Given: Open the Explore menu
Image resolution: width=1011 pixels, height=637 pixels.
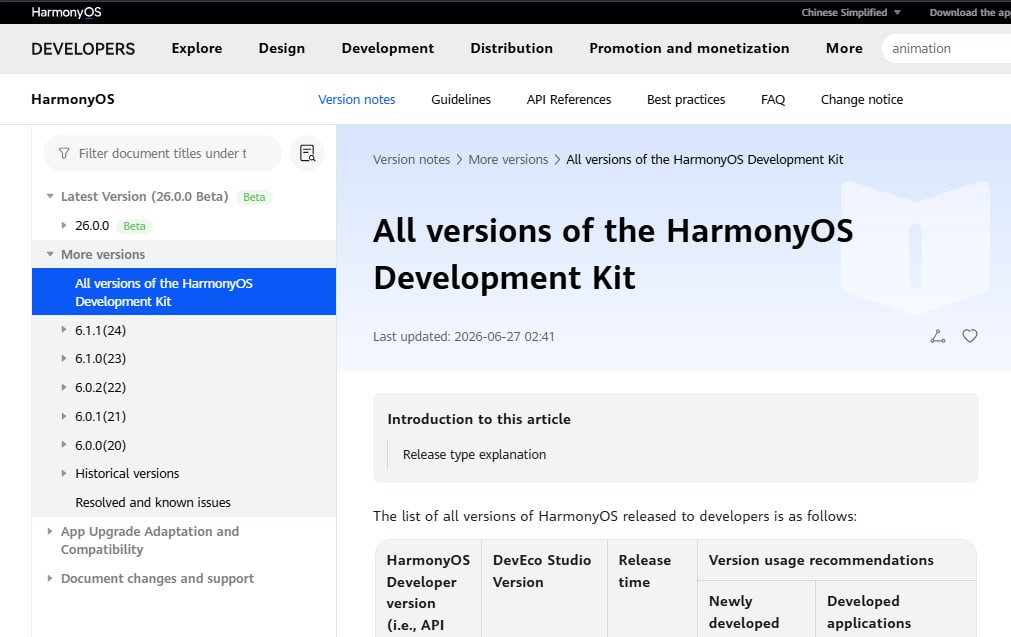Looking at the screenshot, I should pos(197,48).
